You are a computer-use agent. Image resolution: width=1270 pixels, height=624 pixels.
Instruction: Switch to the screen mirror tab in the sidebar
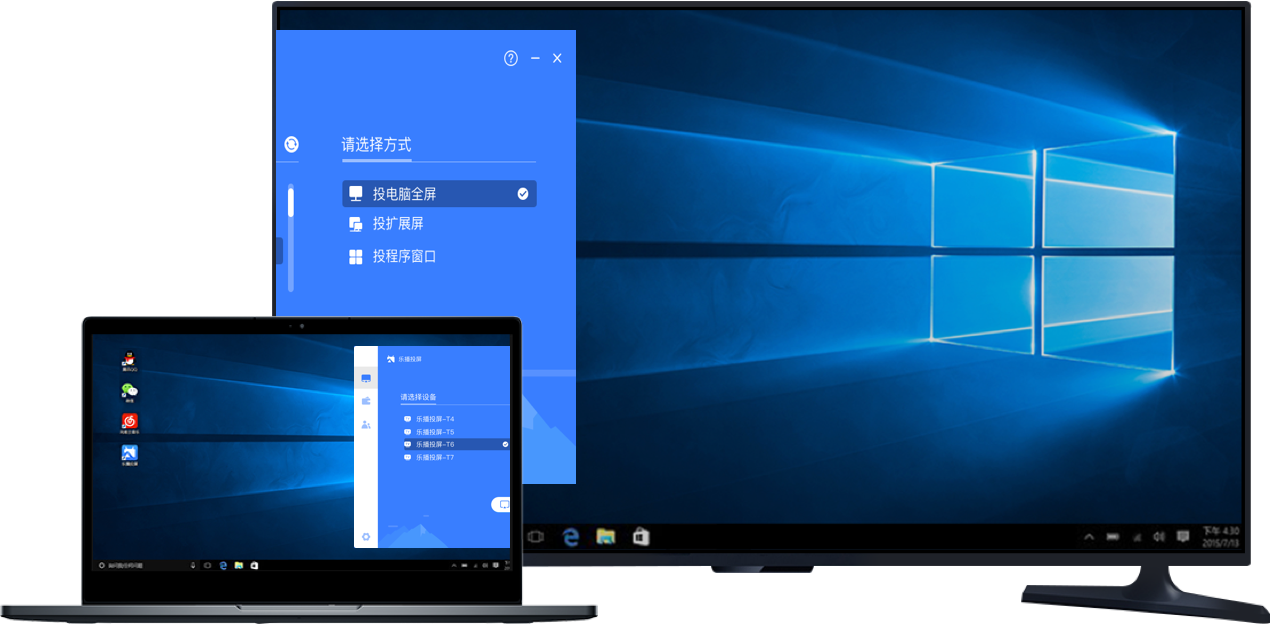(366, 379)
